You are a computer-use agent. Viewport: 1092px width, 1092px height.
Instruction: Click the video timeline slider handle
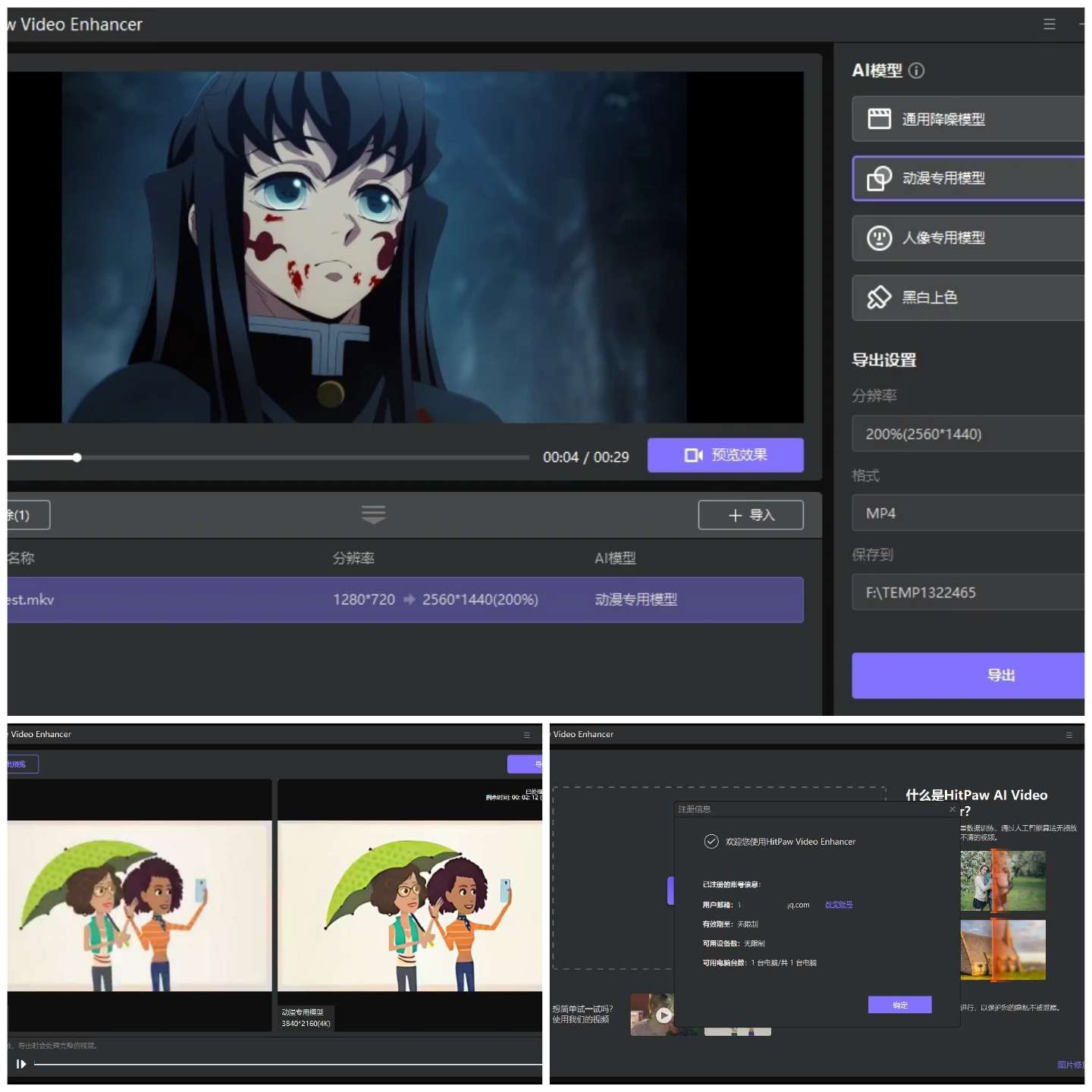pos(77,457)
